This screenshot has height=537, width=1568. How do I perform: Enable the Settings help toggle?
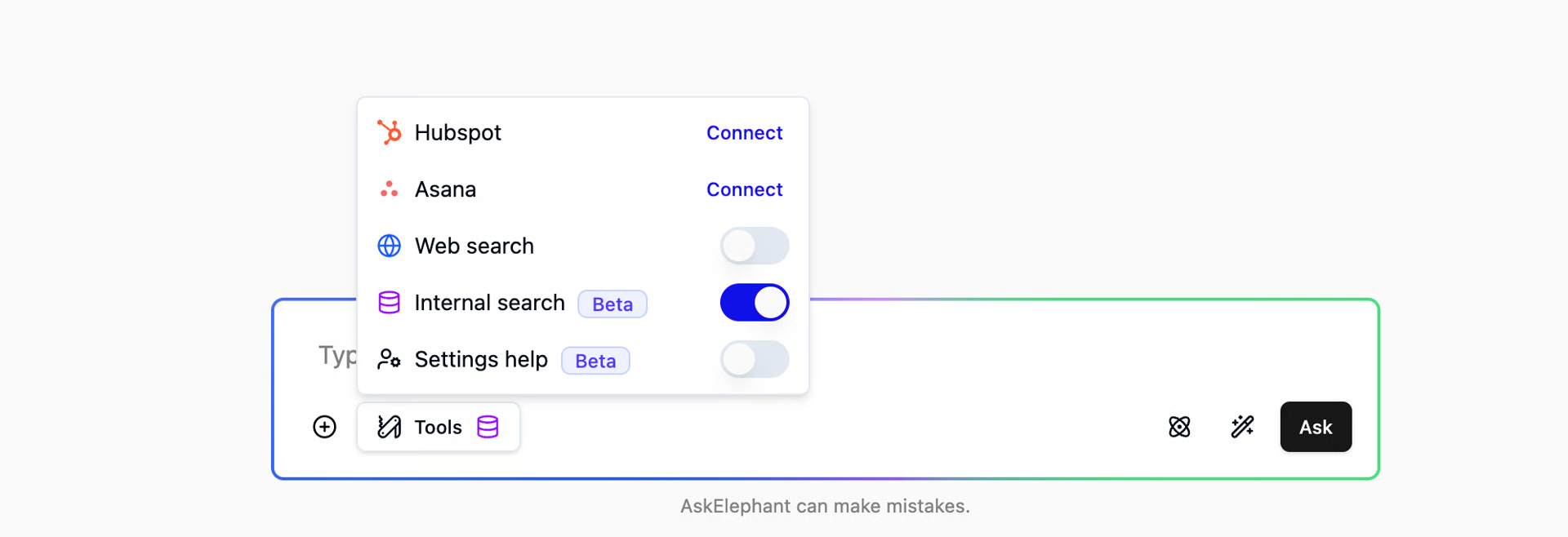tap(755, 359)
